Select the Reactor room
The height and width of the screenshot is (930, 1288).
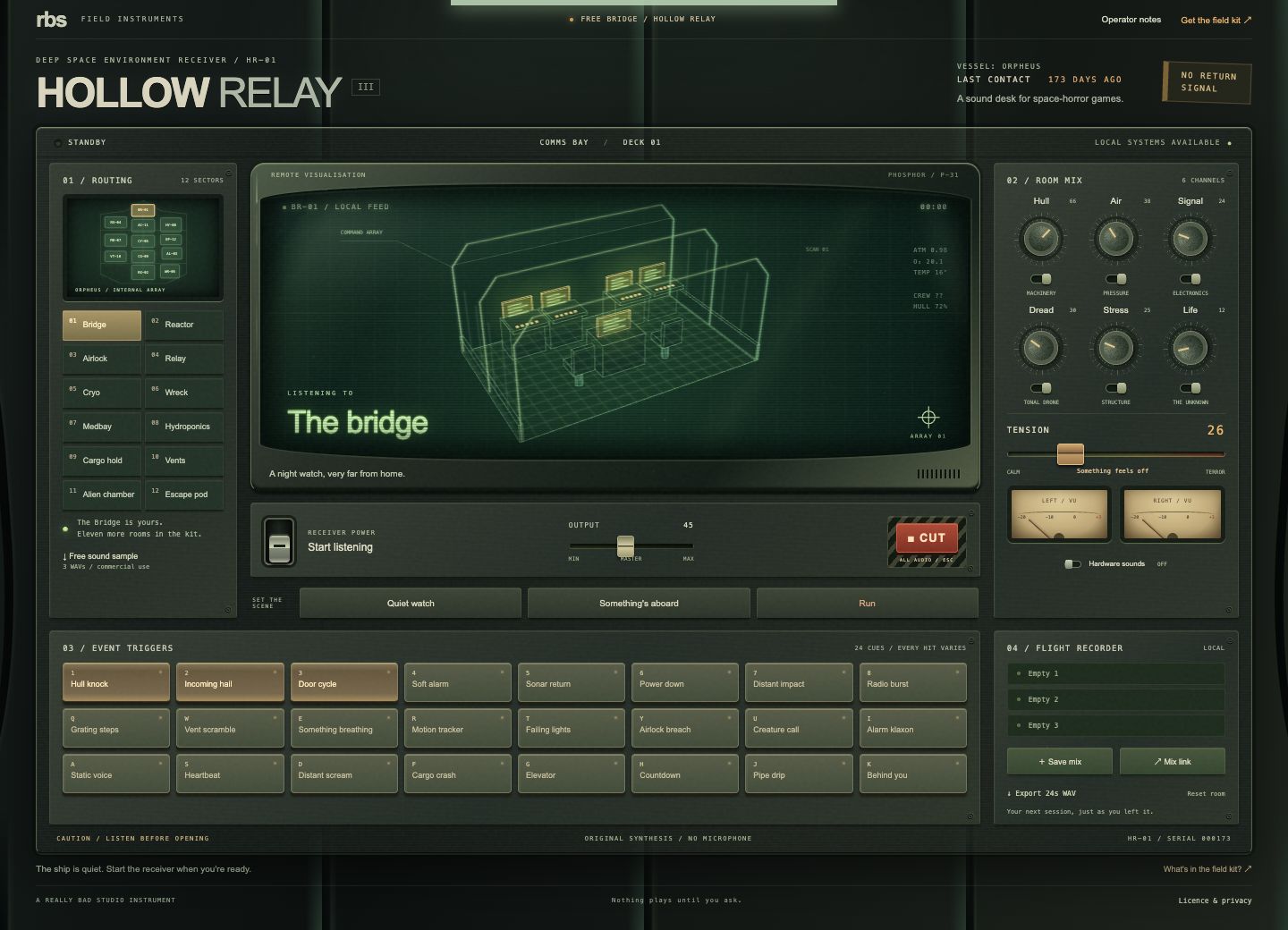click(184, 325)
